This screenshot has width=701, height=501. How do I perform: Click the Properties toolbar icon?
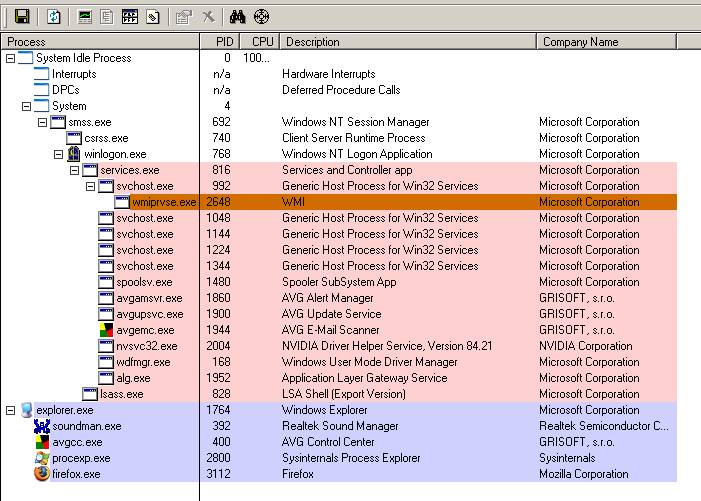click(184, 17)
